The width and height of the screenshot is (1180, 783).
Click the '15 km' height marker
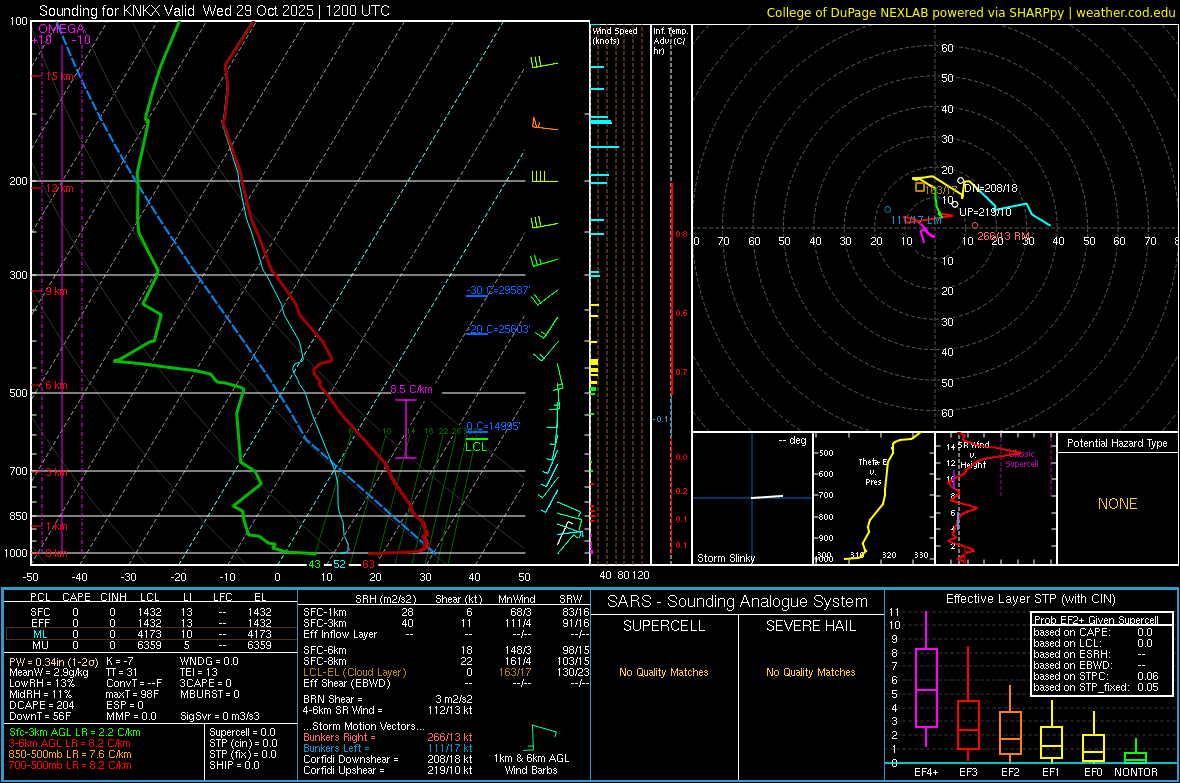tap(60, 76)
